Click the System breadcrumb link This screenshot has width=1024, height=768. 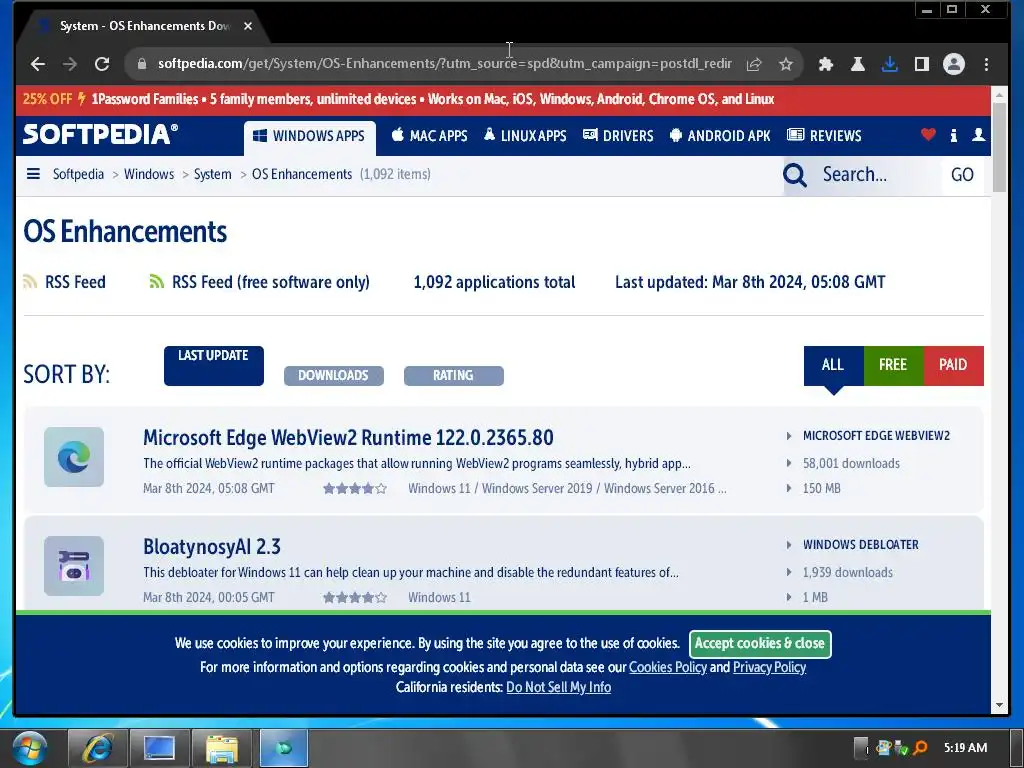[x=212, y=174]
